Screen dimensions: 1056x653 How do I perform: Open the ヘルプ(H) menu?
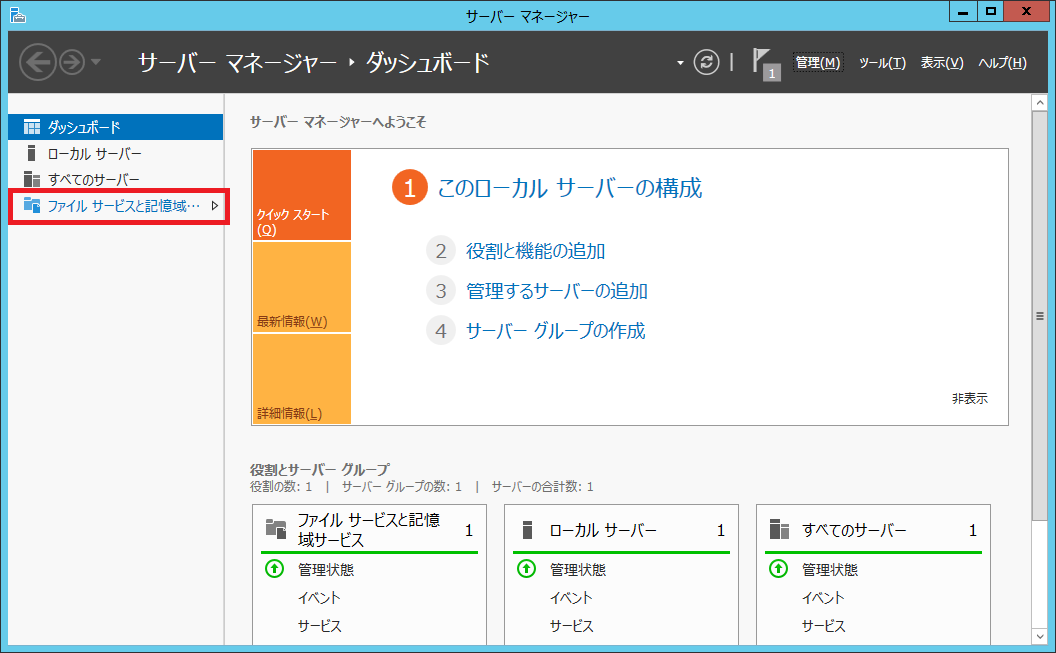(x=1002, y=63)
